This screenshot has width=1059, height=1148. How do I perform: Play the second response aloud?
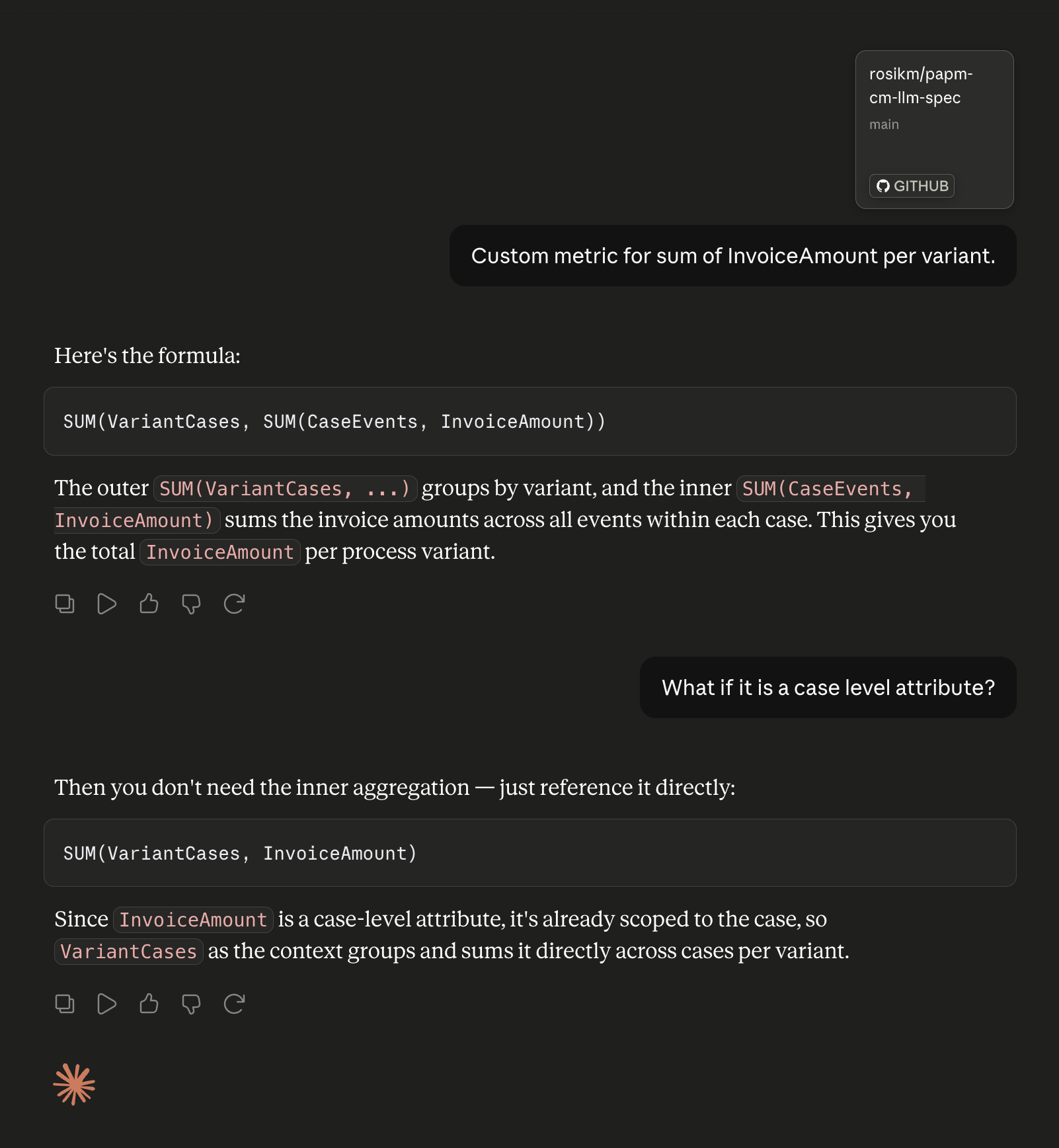coord(106,1004)
